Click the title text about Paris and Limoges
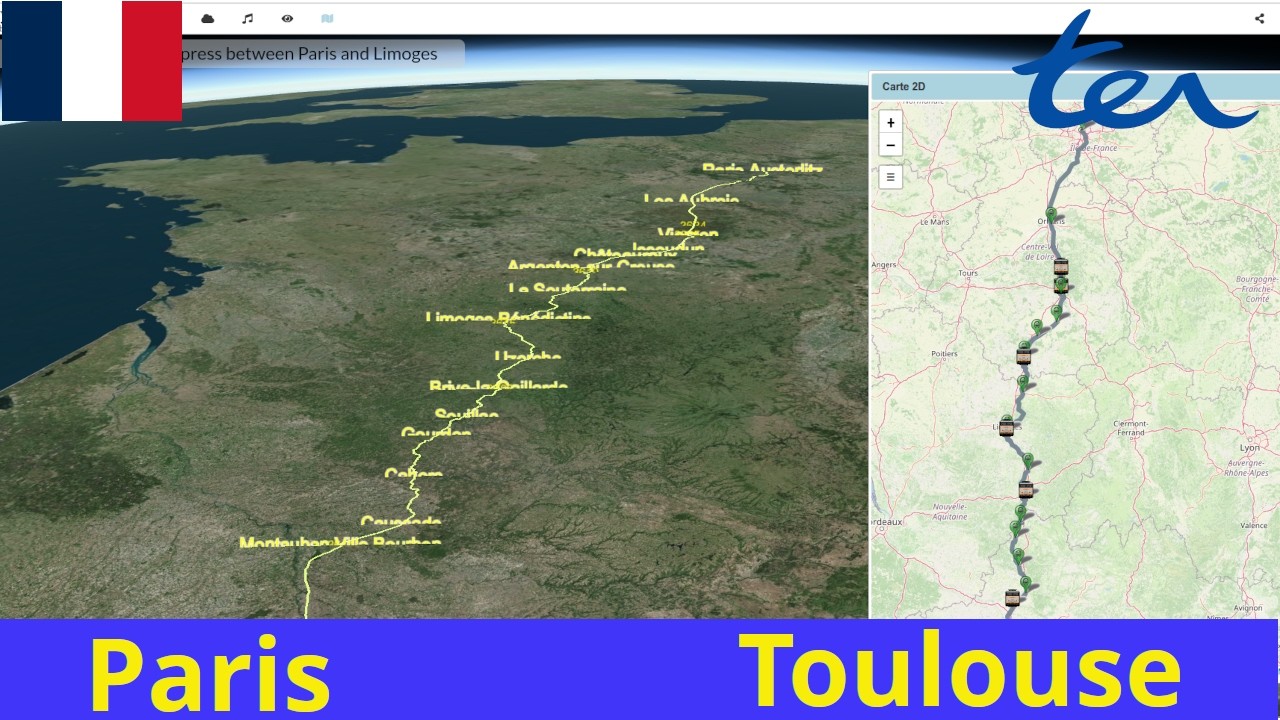The width and height of the screenshot is (1280, 720). click(x=310, y=54)
